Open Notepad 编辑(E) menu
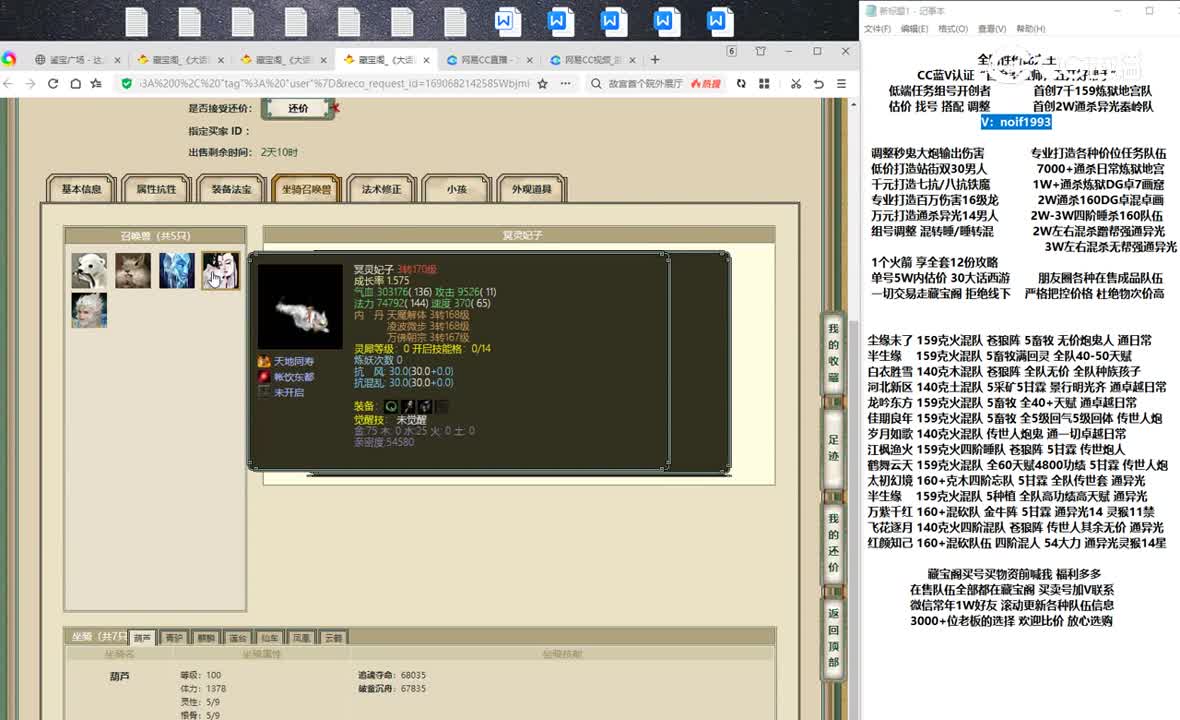This screenshot has height=720, width=1180. click(914, 29)
